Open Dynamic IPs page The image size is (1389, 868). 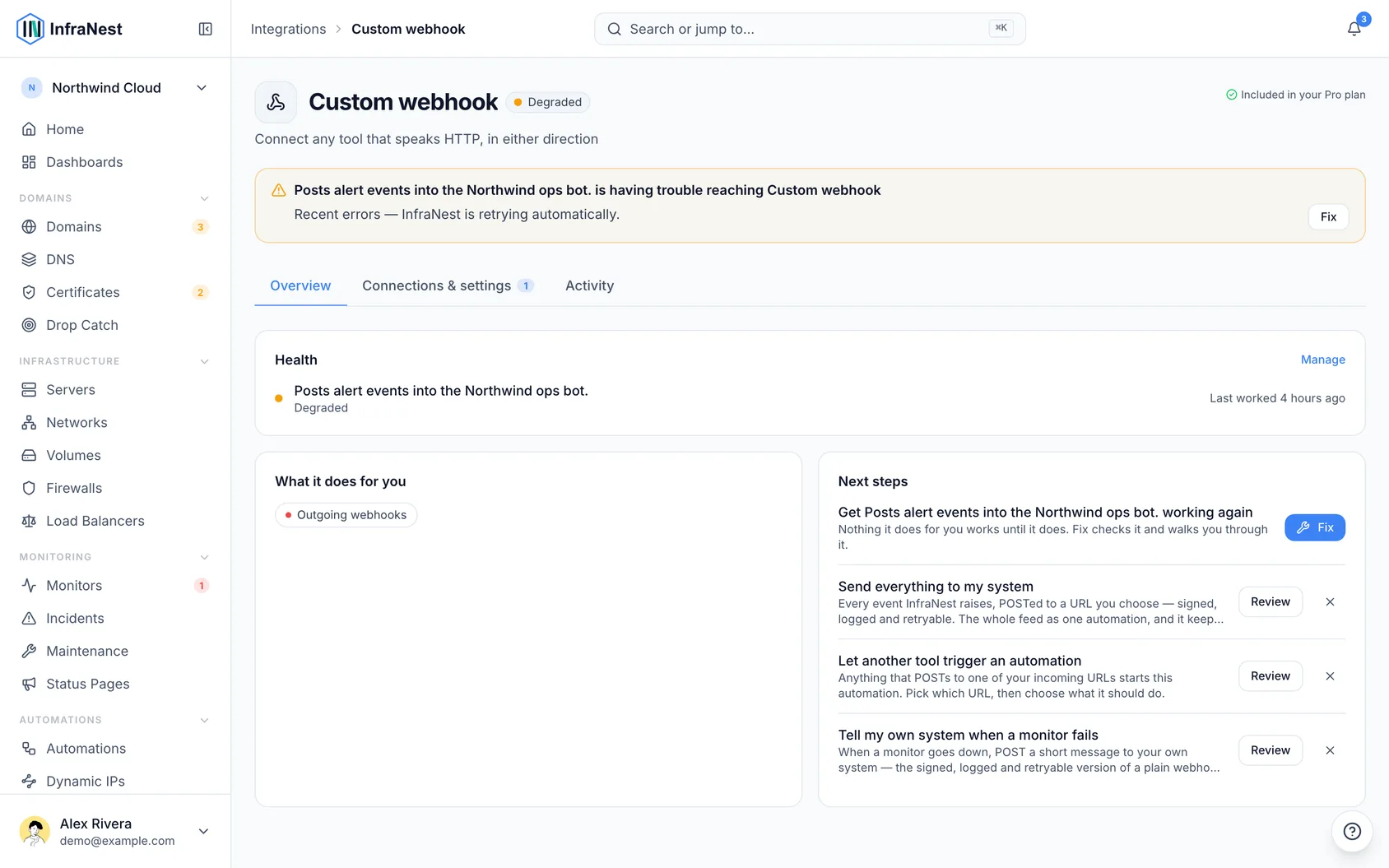115,781
